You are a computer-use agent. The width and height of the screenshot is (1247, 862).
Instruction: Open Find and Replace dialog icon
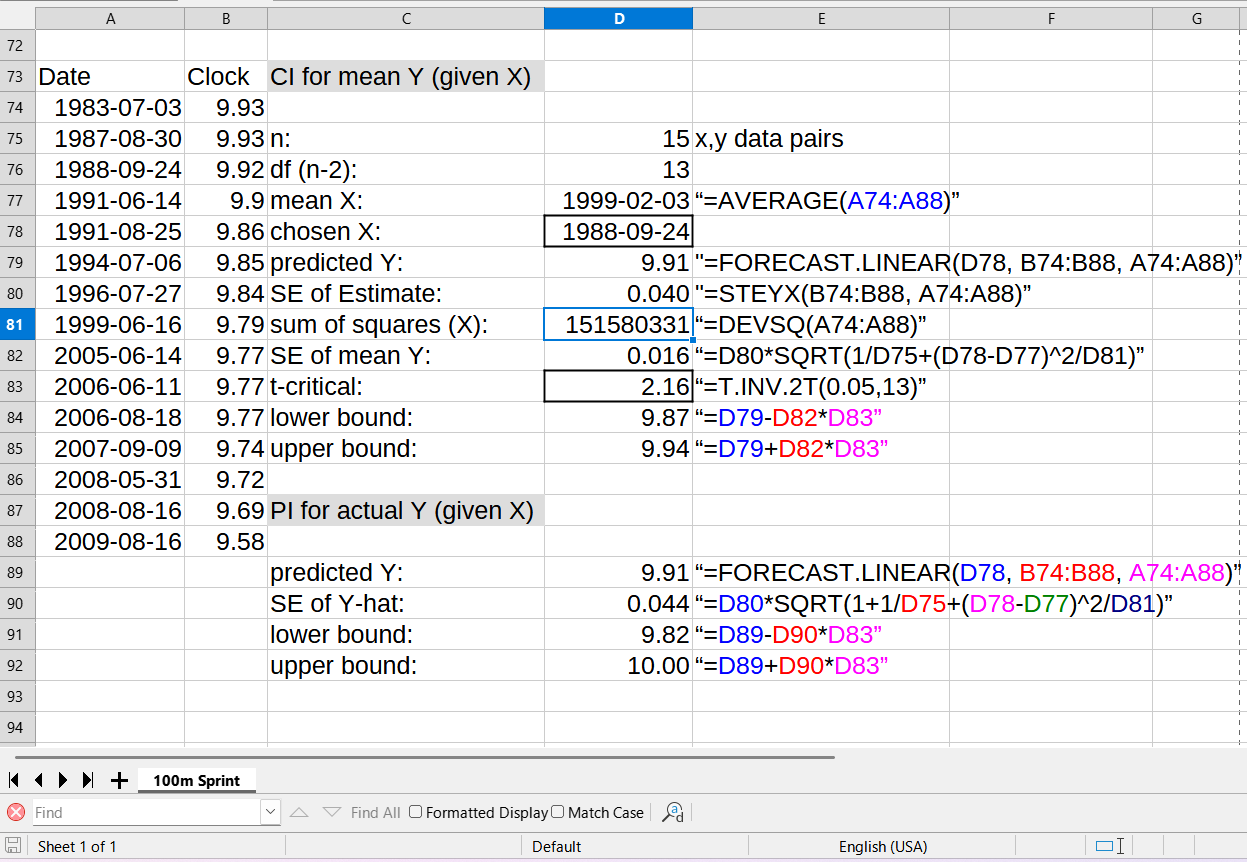pyautogui.click(x=673, y=812)
